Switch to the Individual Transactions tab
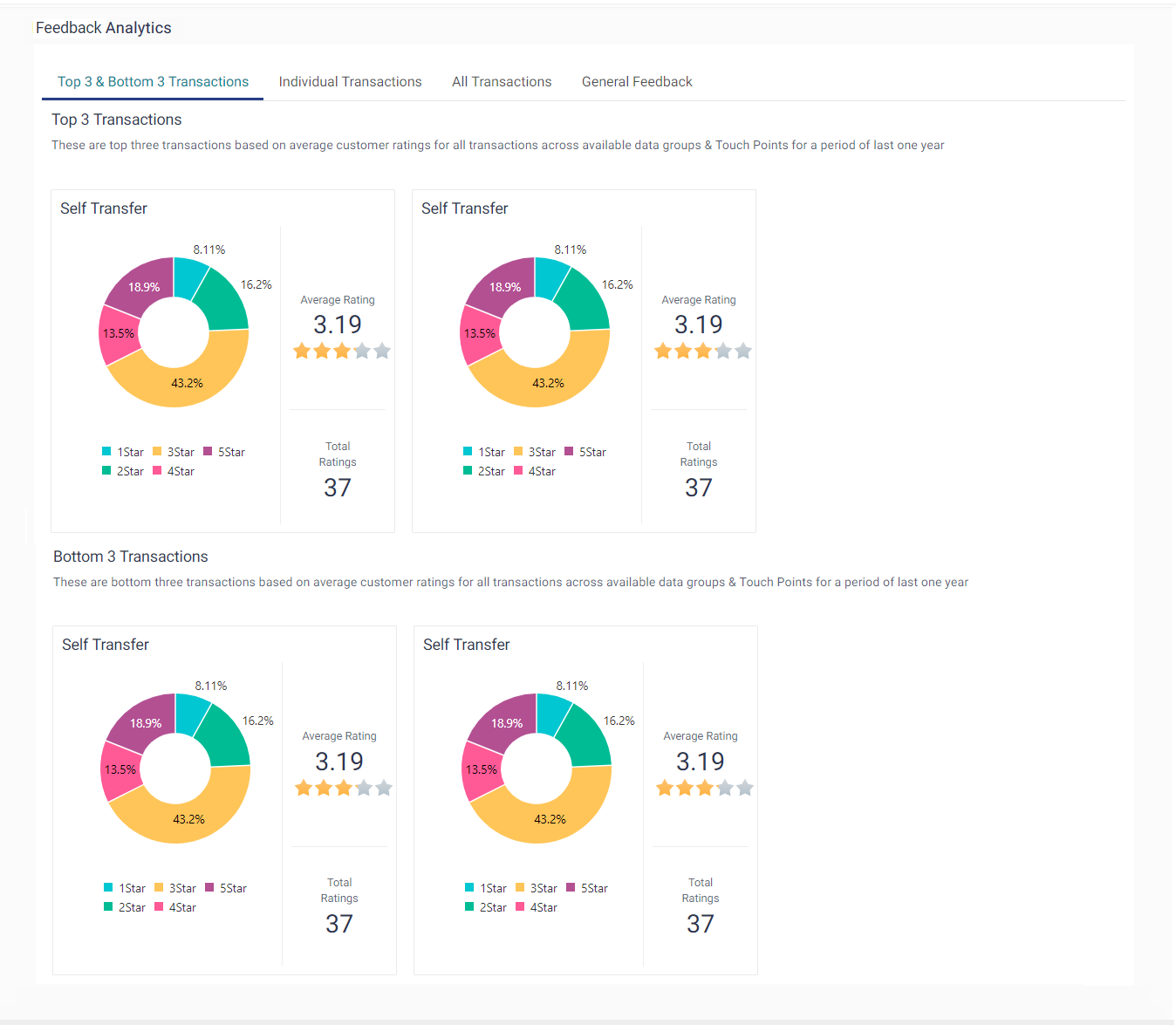 (350, 82)
